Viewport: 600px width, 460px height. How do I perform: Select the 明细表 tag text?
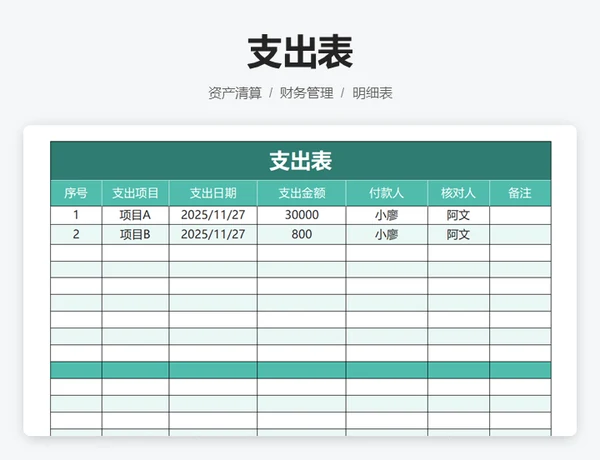pyautogui.click(x=372, y=93)
